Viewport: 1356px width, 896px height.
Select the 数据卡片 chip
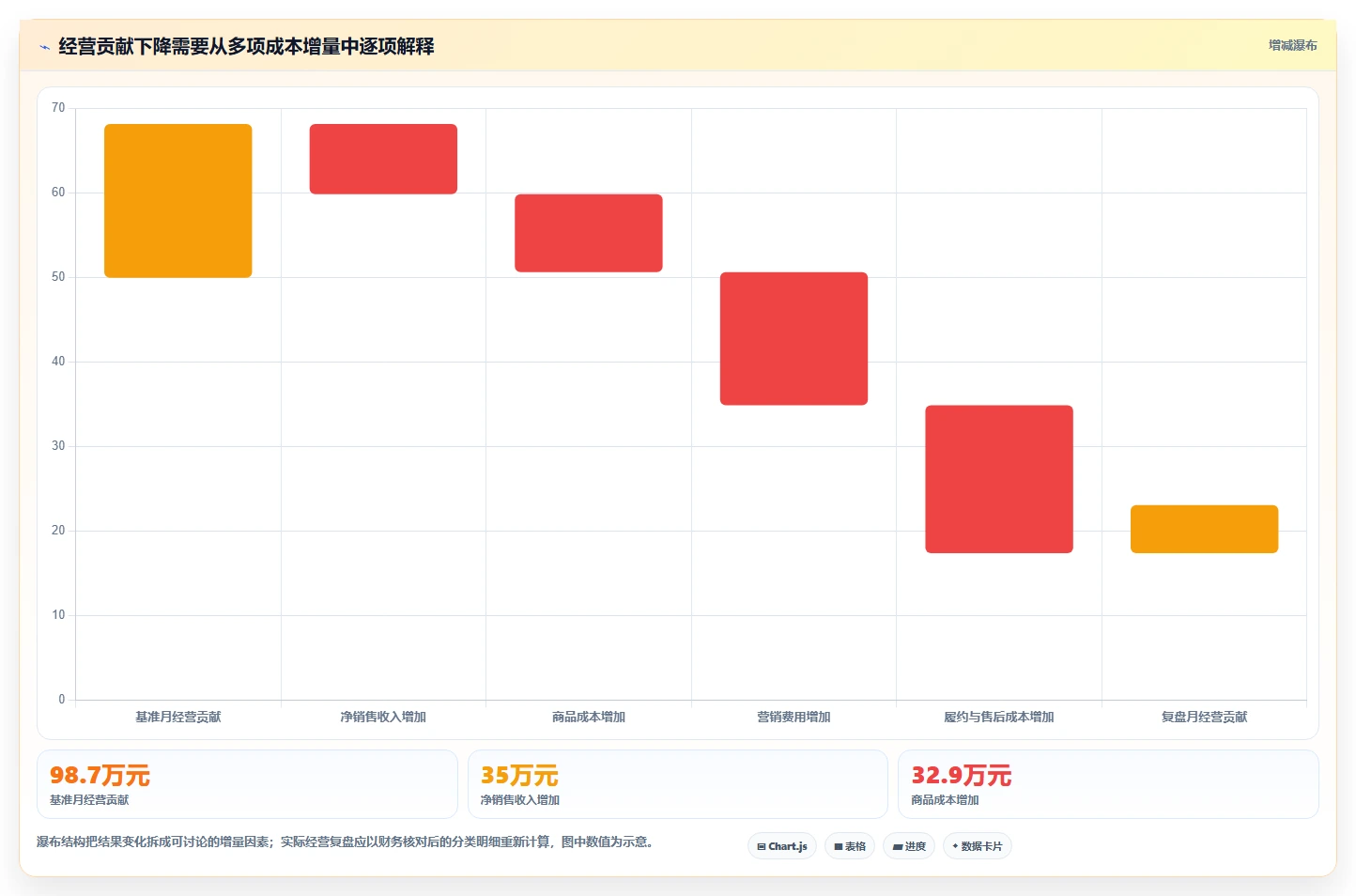pos(978,846)
